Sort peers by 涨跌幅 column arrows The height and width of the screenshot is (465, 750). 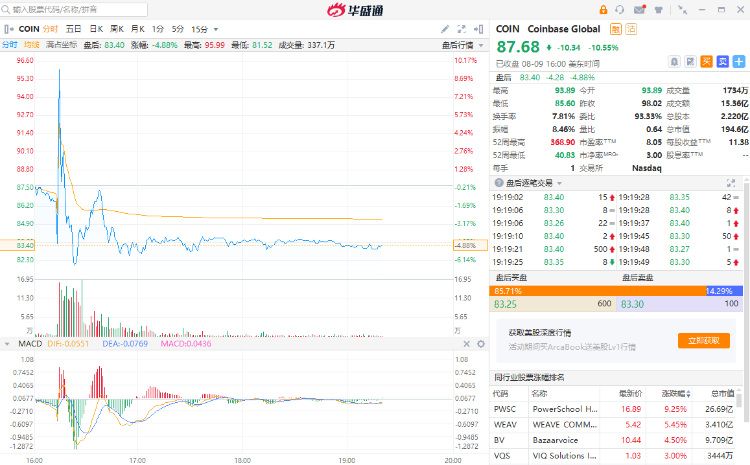688,394
